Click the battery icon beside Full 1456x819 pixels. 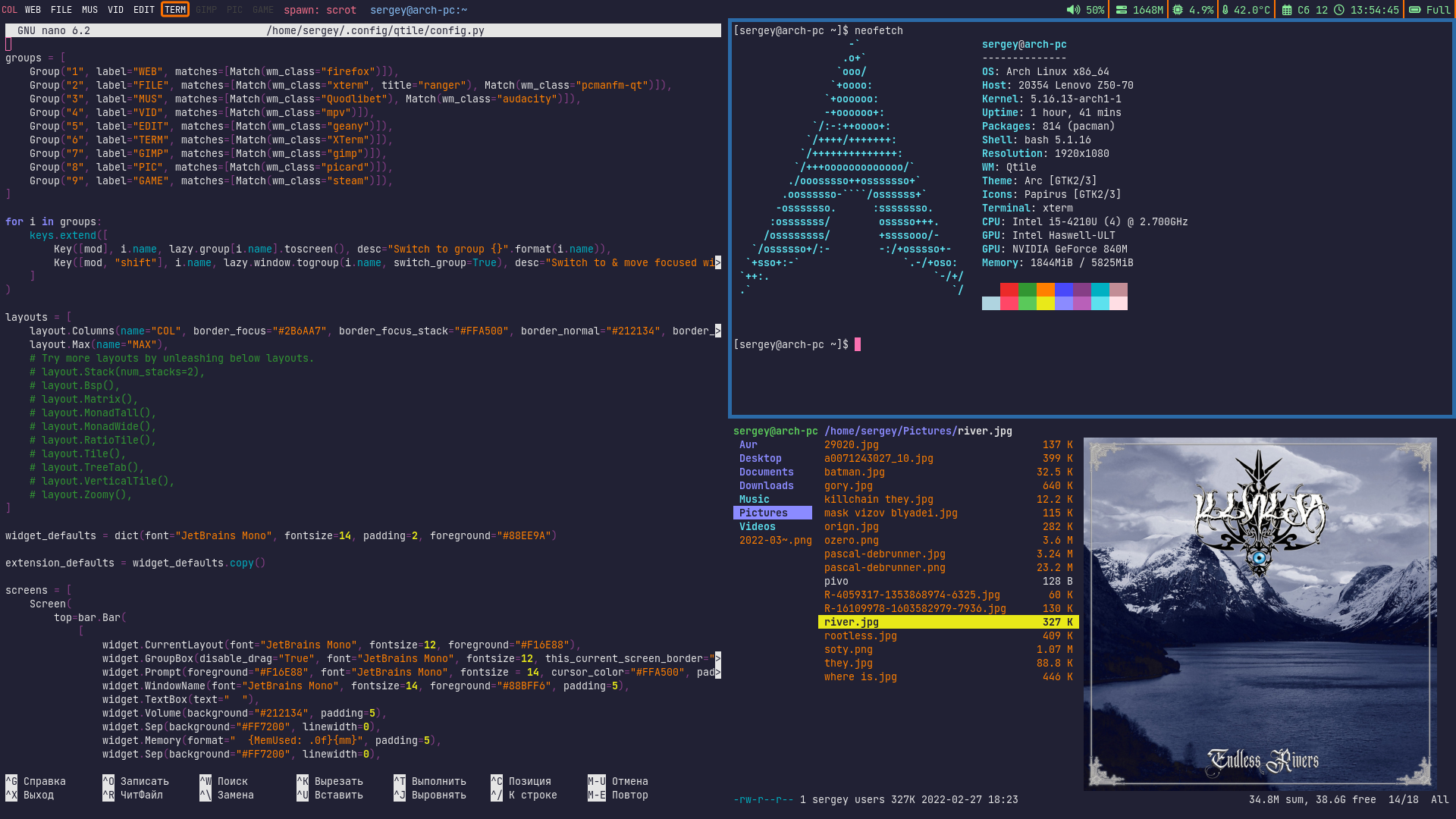pos(1415,10)
